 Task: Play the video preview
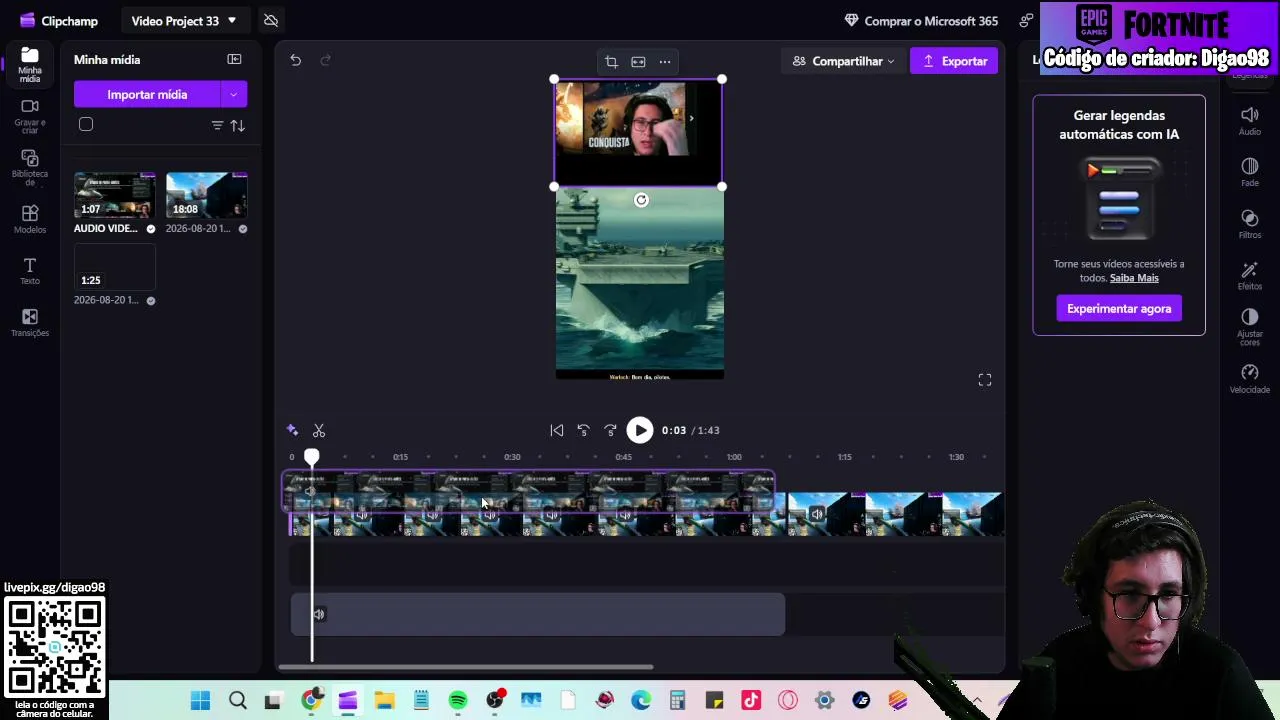point(640,430)
